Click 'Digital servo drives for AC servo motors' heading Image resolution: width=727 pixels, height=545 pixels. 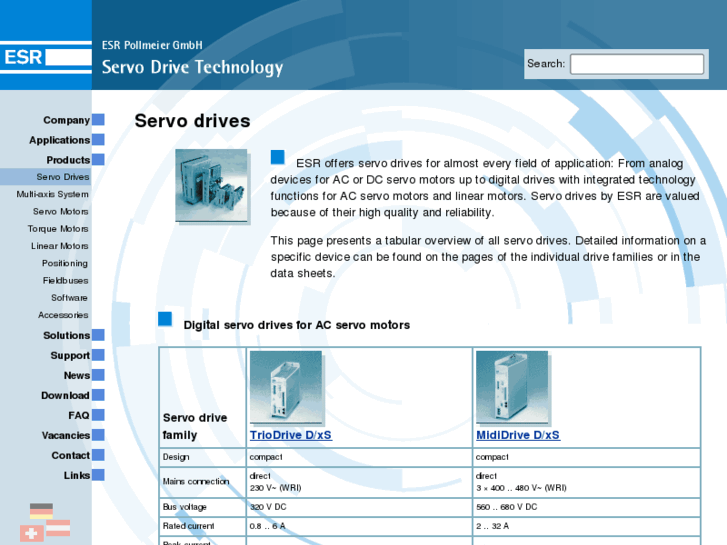tap(297, 325)
